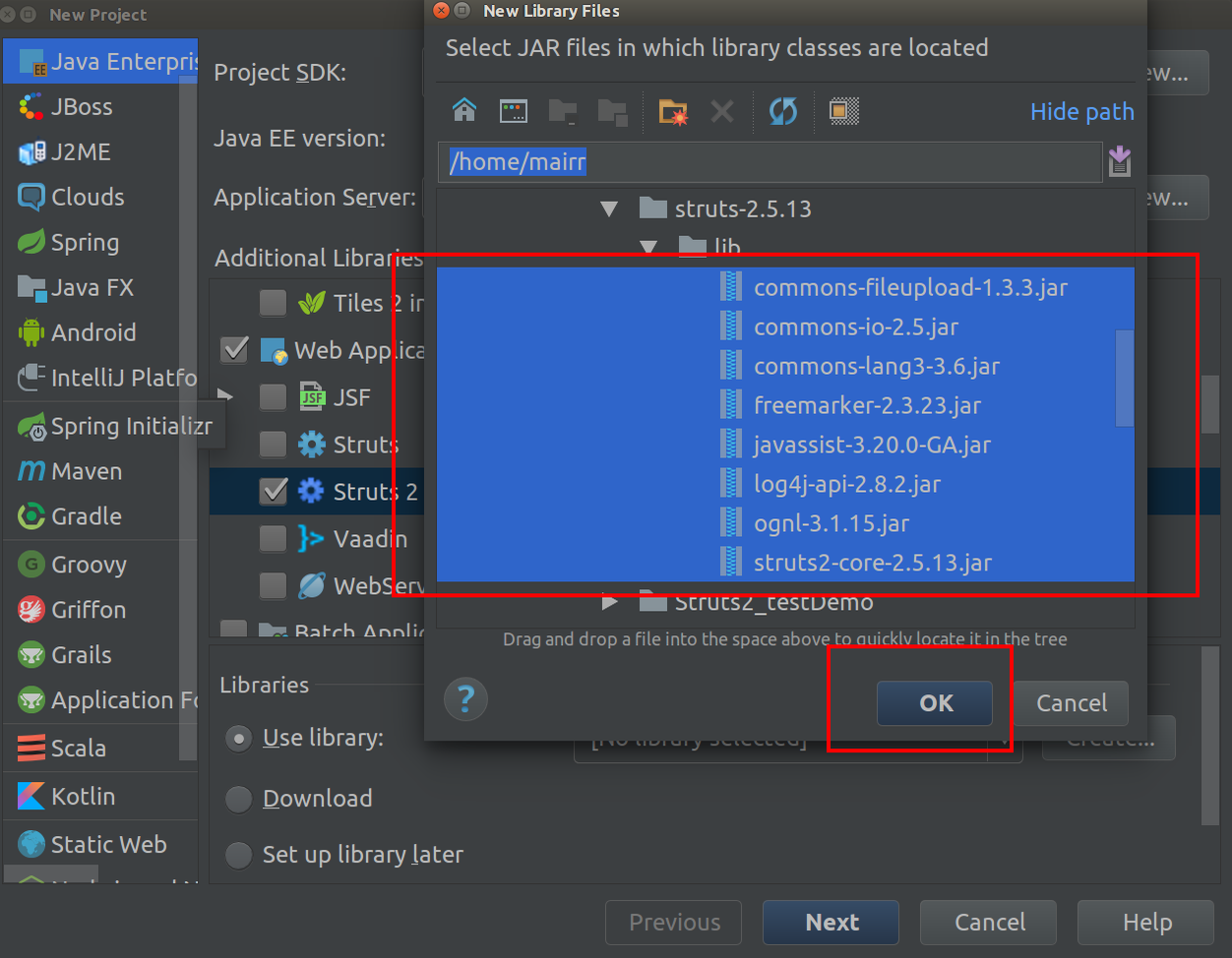Enable the JSF checkbox

(x=273, y=397)
